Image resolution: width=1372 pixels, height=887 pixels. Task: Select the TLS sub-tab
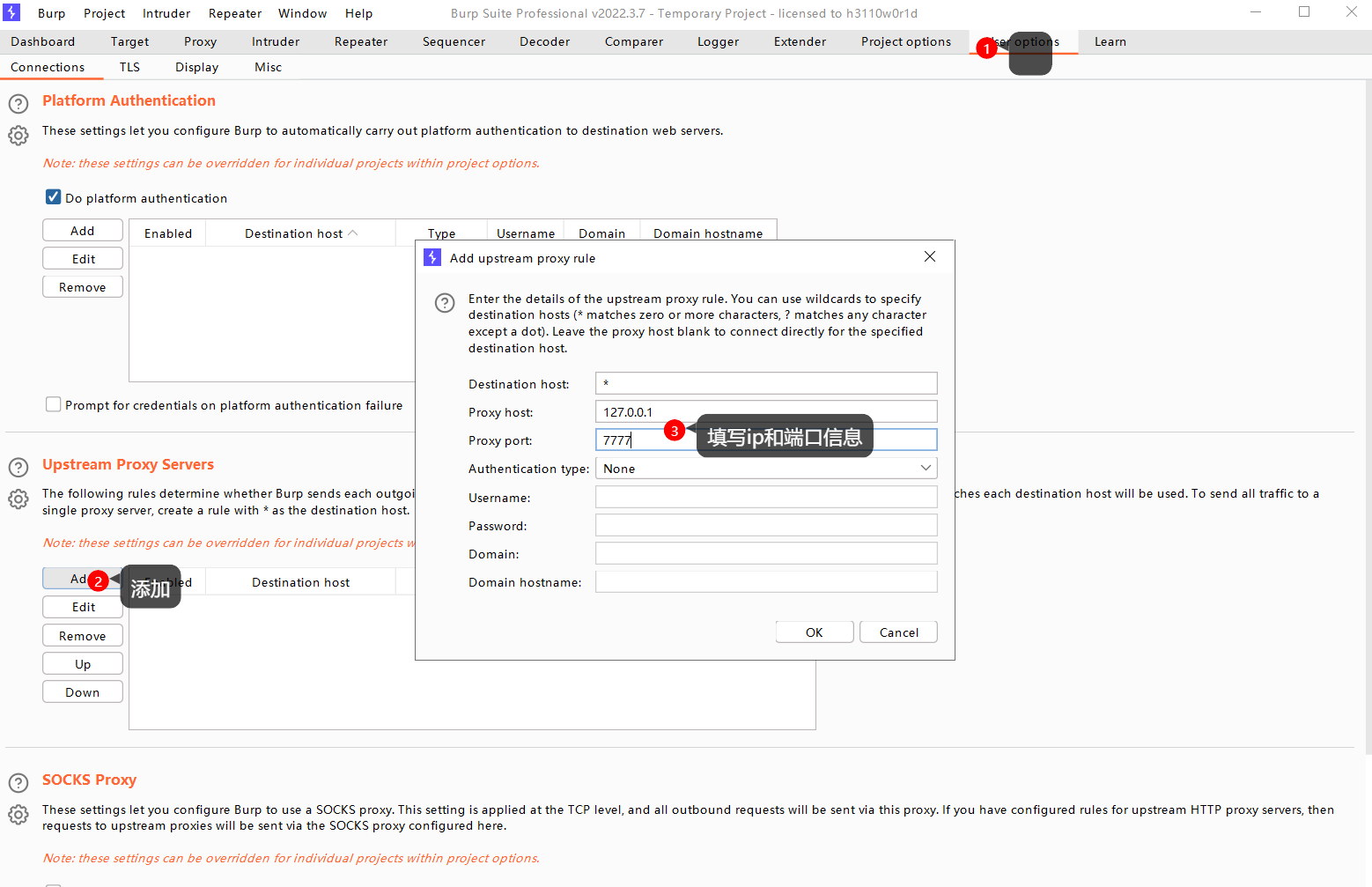point(129,67)
